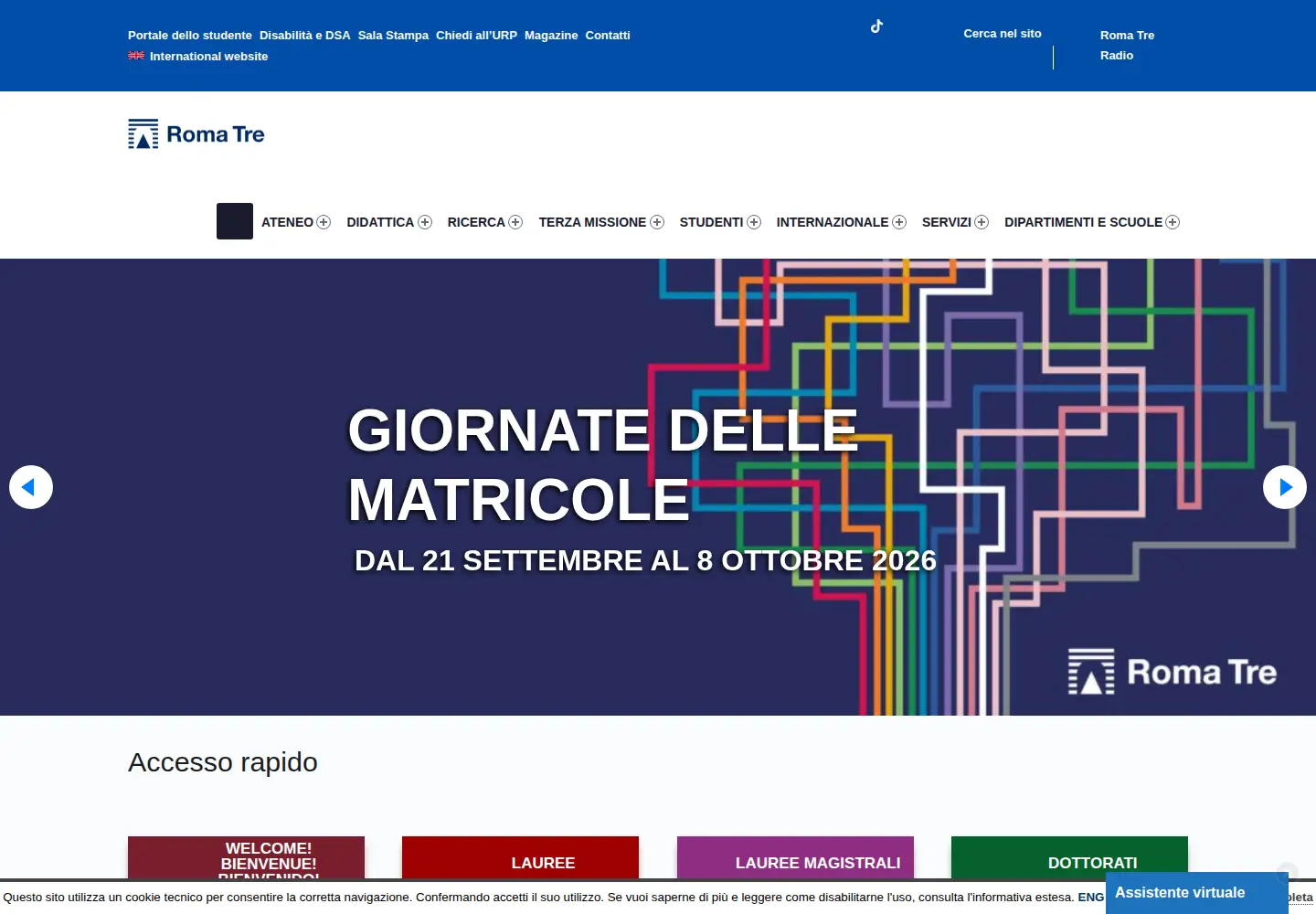This screenshot has width=1316, height=914.
Task: Open the TERZA MISSIONE menu item
Action: pyautogui.click(x=592, y=222)
